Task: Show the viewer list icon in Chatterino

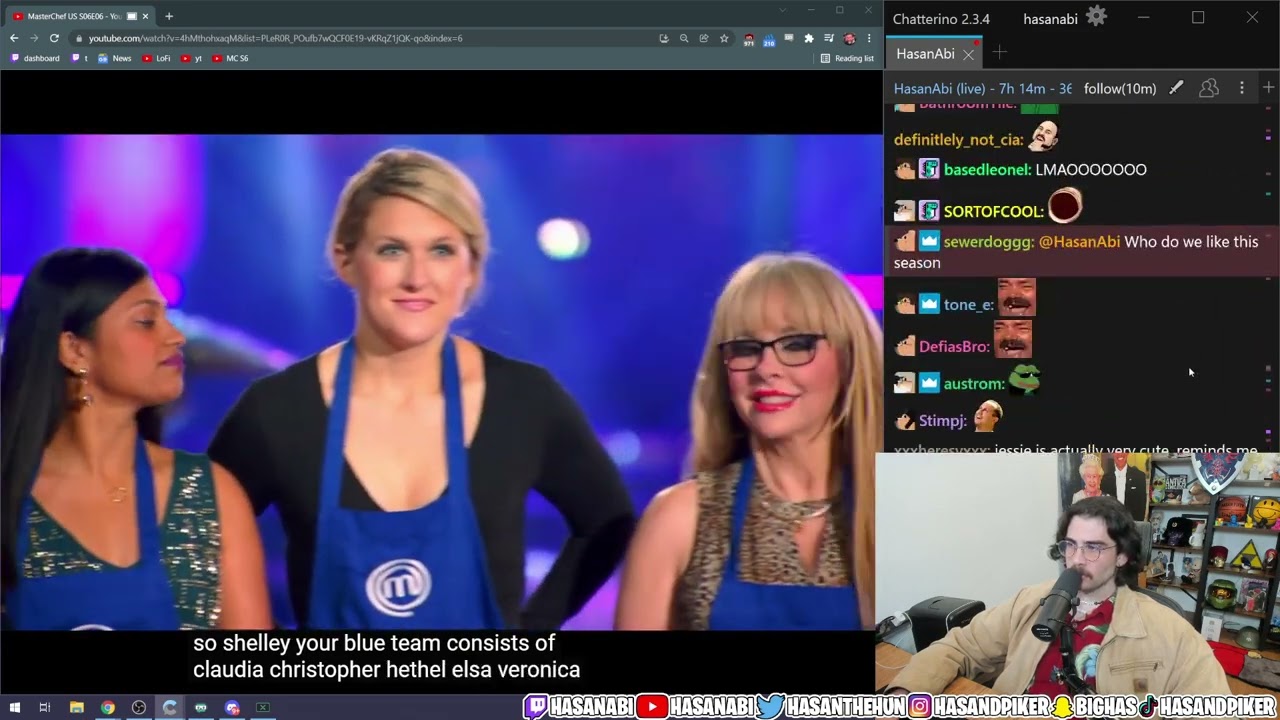Action: pos(1209,88)
